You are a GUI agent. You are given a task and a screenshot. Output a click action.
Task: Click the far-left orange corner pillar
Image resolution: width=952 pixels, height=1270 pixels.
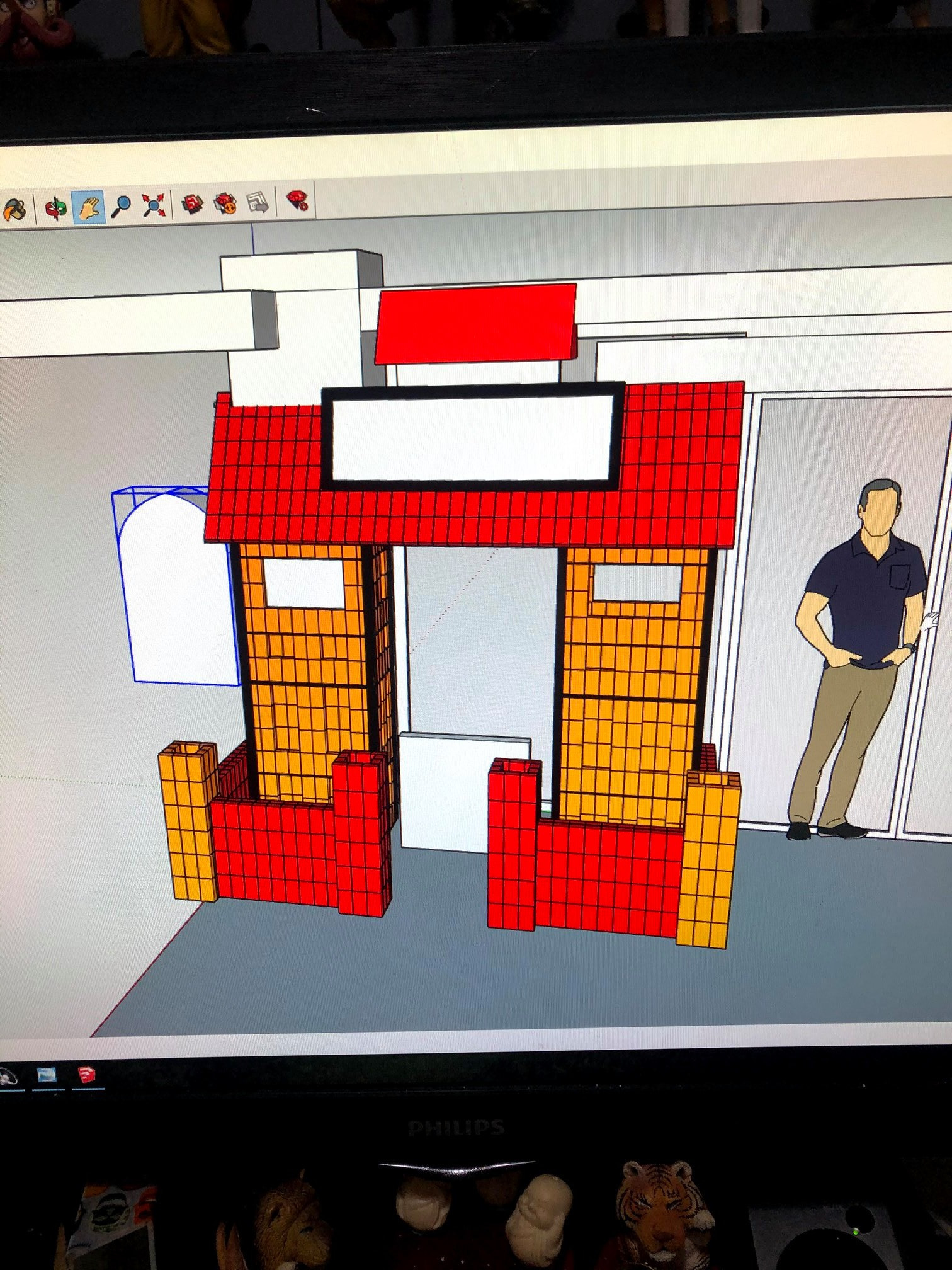pyautogui.click(x=187, y=821)
